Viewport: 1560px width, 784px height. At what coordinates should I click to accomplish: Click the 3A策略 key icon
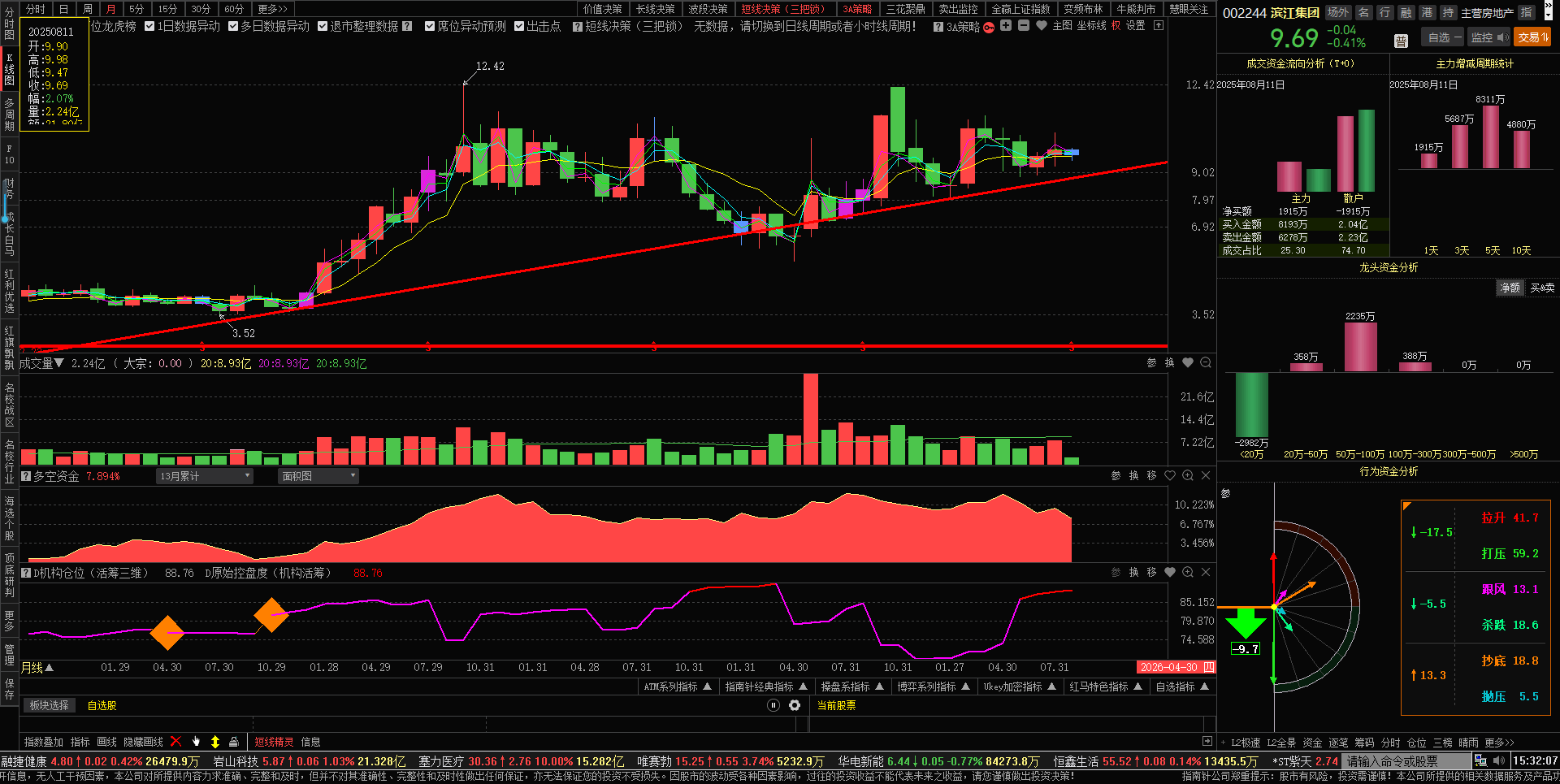989,27
